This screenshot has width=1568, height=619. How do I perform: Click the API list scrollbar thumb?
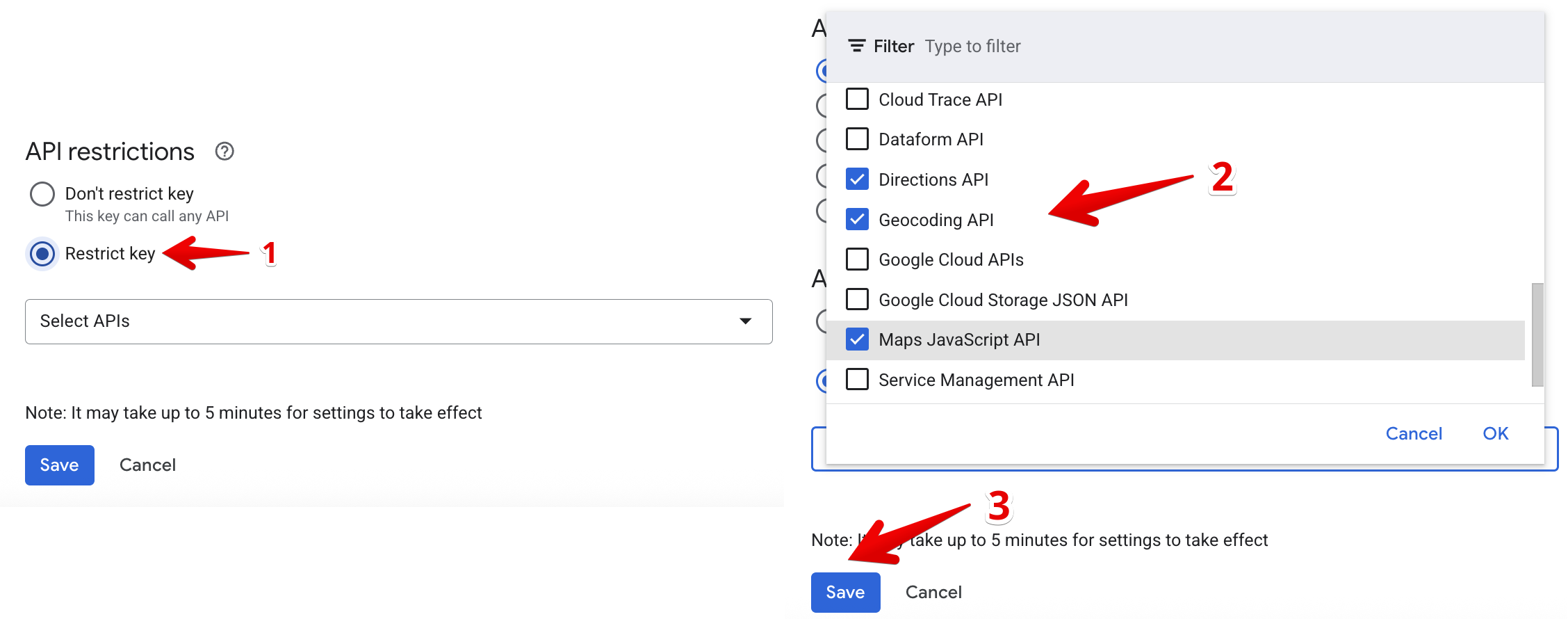pos(1537,335)
